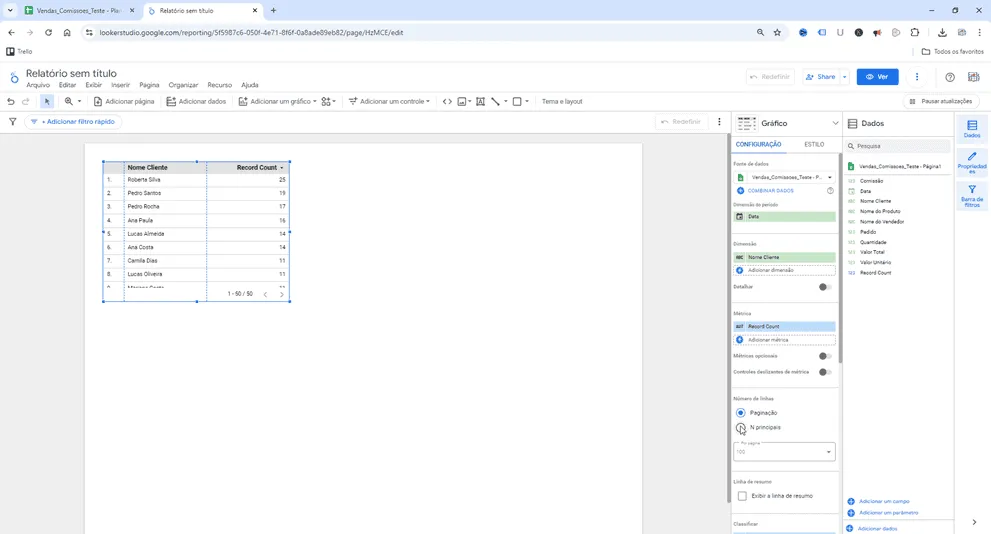Image resolution: width=991 pixels, height=534 pixels.
Task: Click the blue Ver button
Action: pyautogui.click(x=877, y=77)
